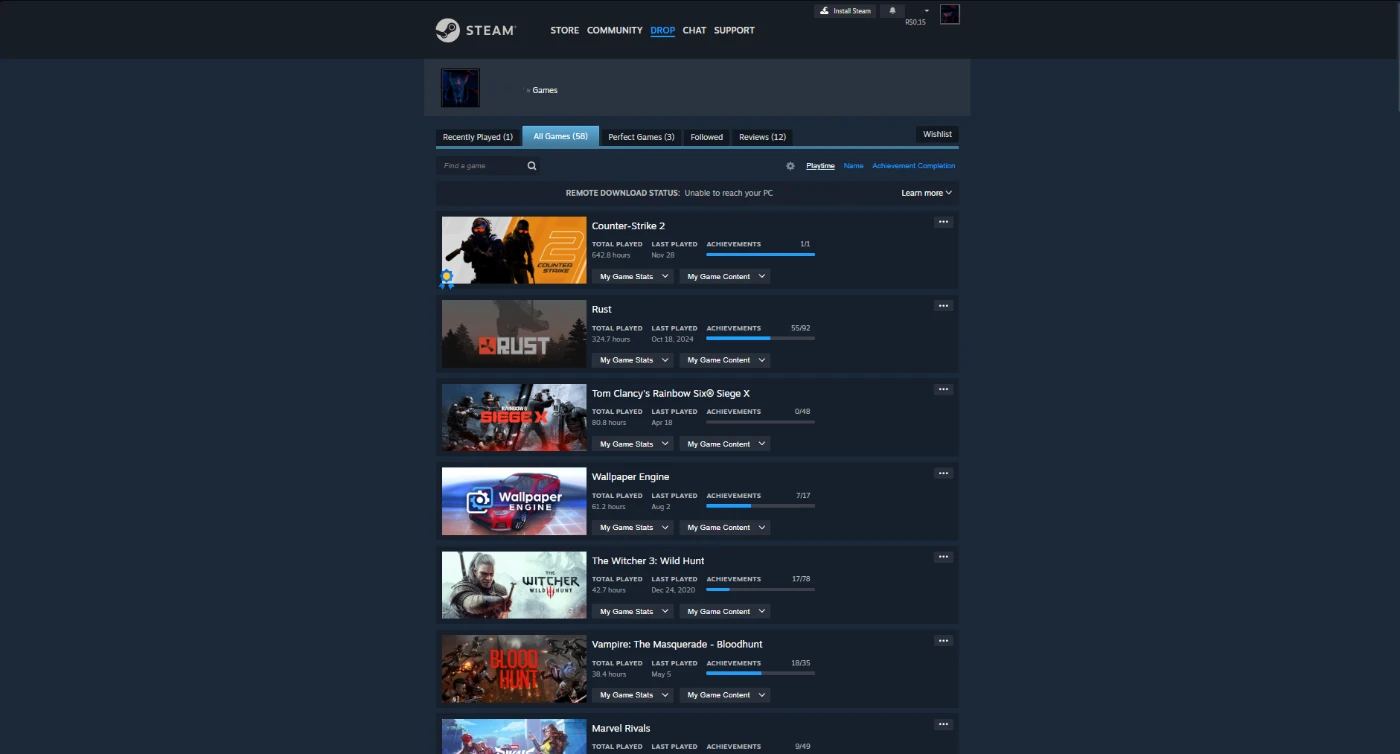Click The Witcher 3 game thumbnail
The width and height of the screenshot is (1400, 754).
(x=514, y=585)
